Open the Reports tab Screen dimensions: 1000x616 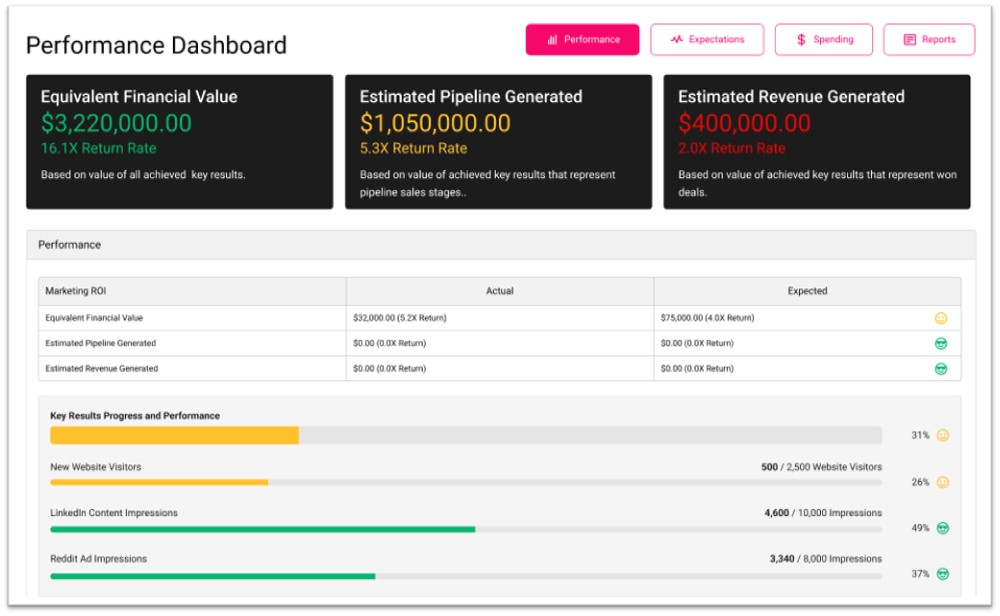click(929, 40)
